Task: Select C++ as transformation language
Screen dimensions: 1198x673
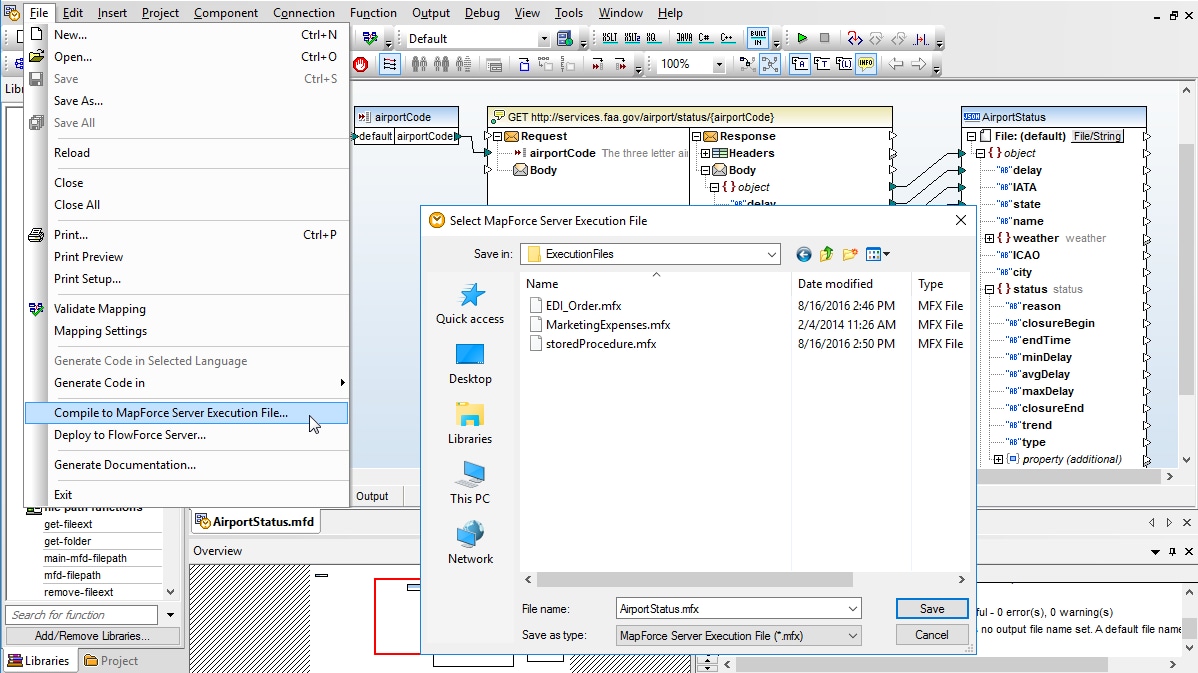Action: (x=727, y=38)
